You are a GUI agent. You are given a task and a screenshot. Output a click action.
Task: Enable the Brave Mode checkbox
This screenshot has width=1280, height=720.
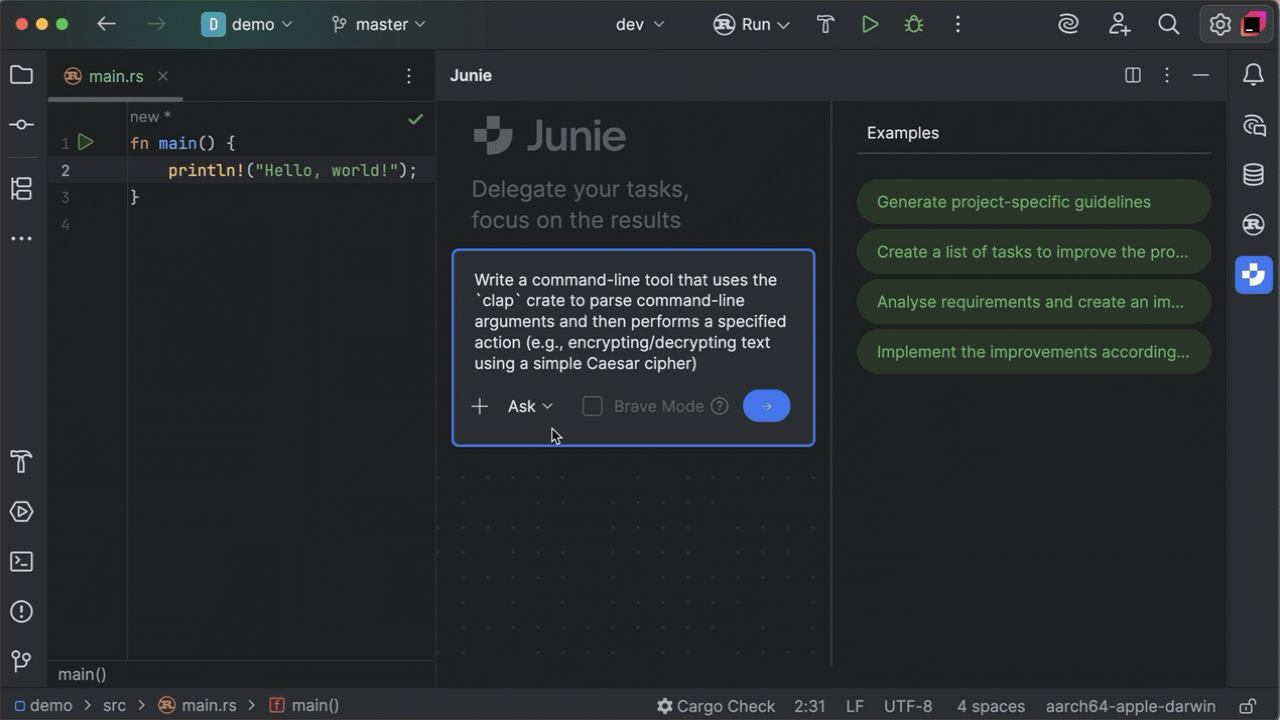592,406
